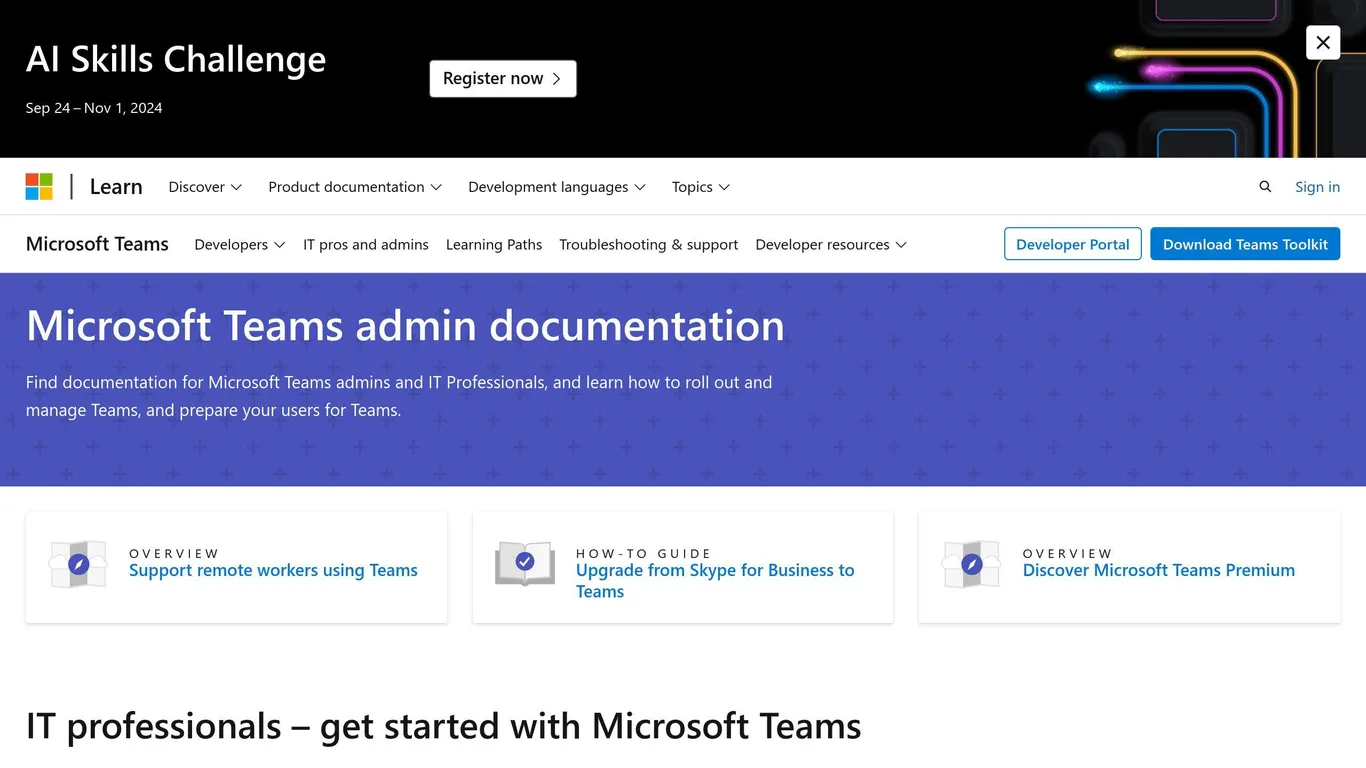The height and width of the screenshot is (768, 1366).
Task: Close the AI Skills Challenge banner
Action: click(1323, 42)
